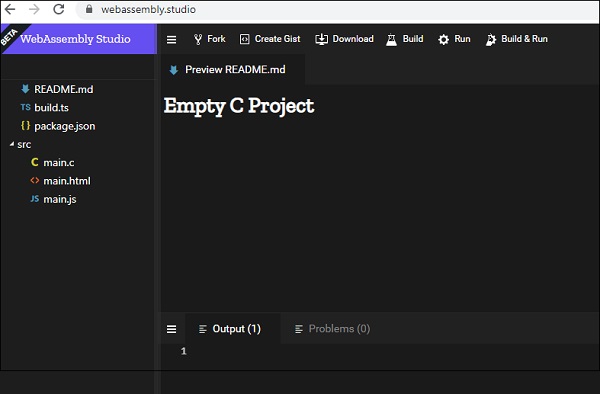The width and height of the screenshot is (600, 394).
Task: Open the output panel hamburger menu
Action: pos(171,329)
